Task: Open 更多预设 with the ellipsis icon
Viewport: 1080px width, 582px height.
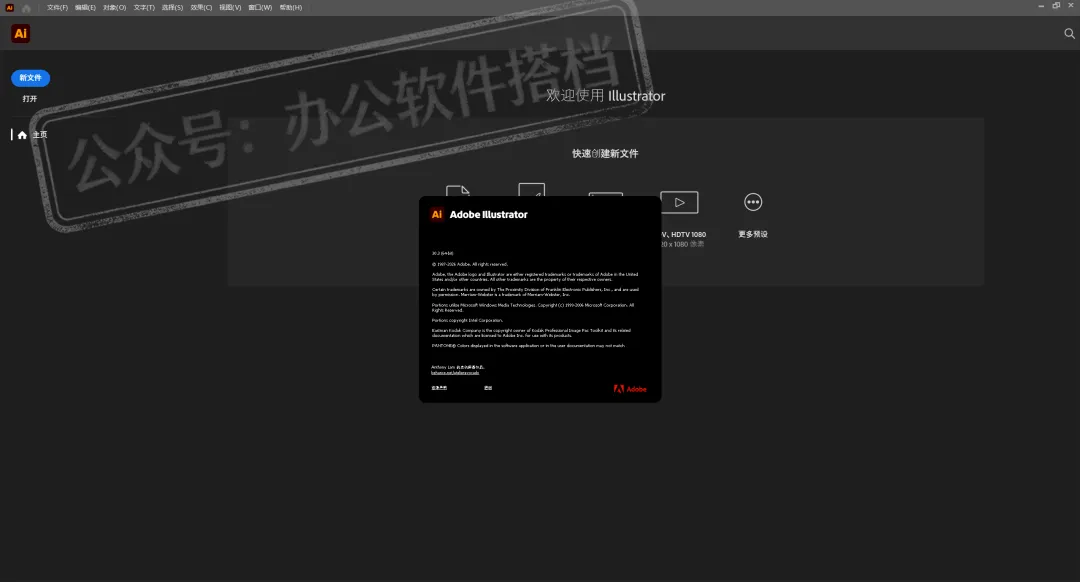Action: [x=753, y=202]
